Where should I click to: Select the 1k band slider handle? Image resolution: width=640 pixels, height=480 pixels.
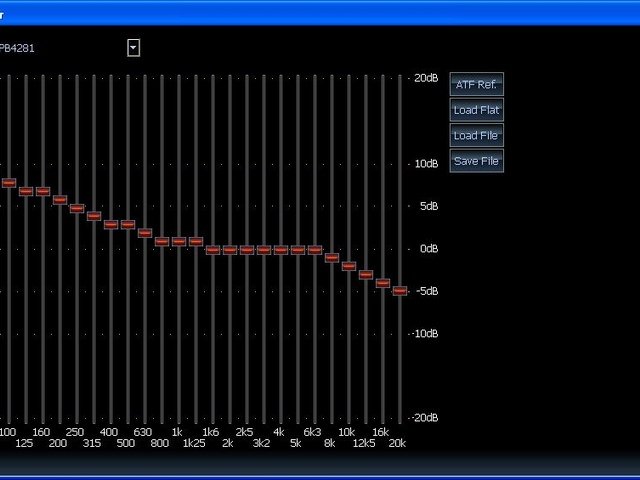(x=179, y=241)
